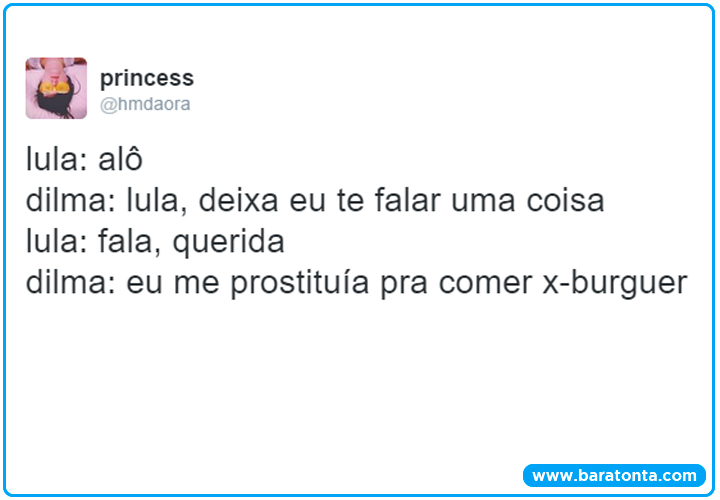
Task: Select the line starting "dilma: lula, deixa"
Action: click(315, 202)
